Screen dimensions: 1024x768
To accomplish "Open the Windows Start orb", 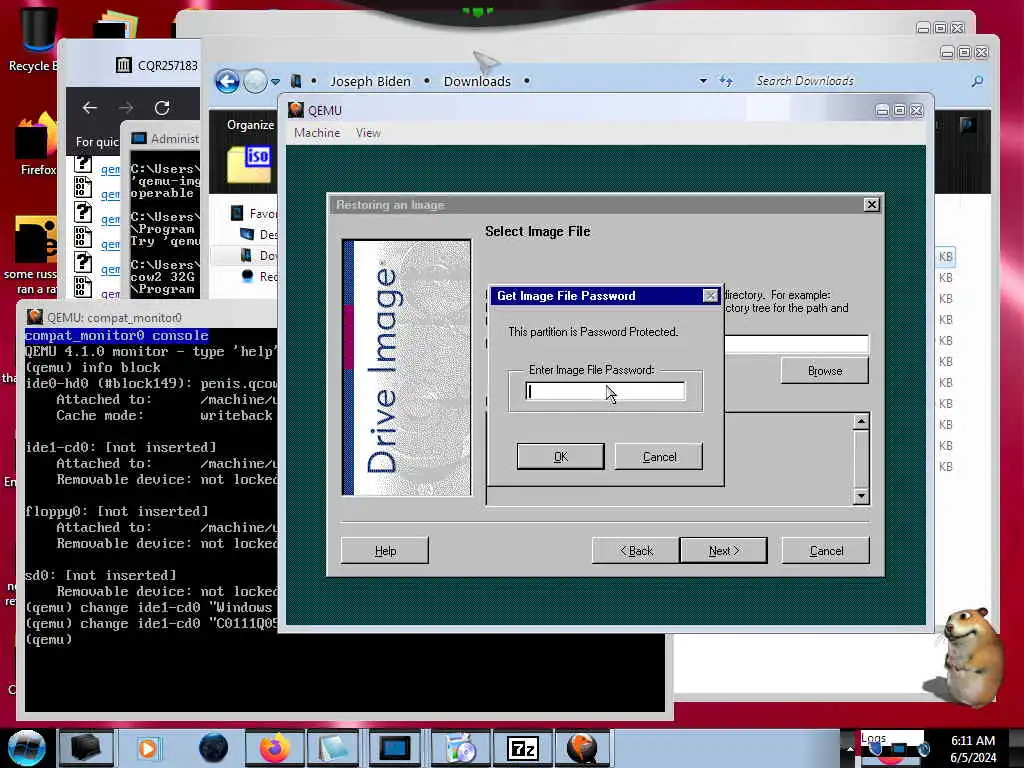I will click(26, 748).
